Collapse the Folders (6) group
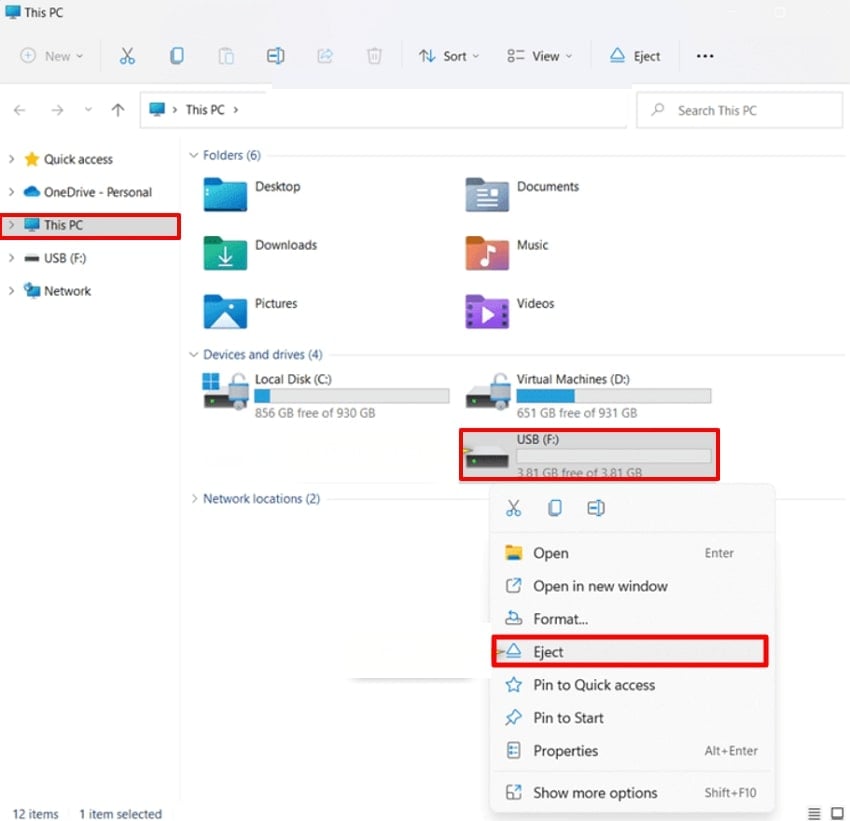The image size is (850, 821). tap(194, 155)
